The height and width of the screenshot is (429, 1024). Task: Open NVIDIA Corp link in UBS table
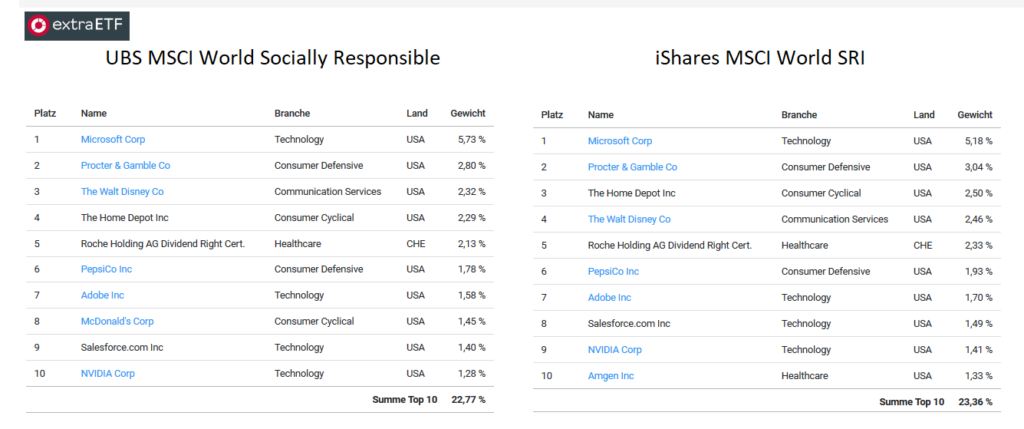108,373
